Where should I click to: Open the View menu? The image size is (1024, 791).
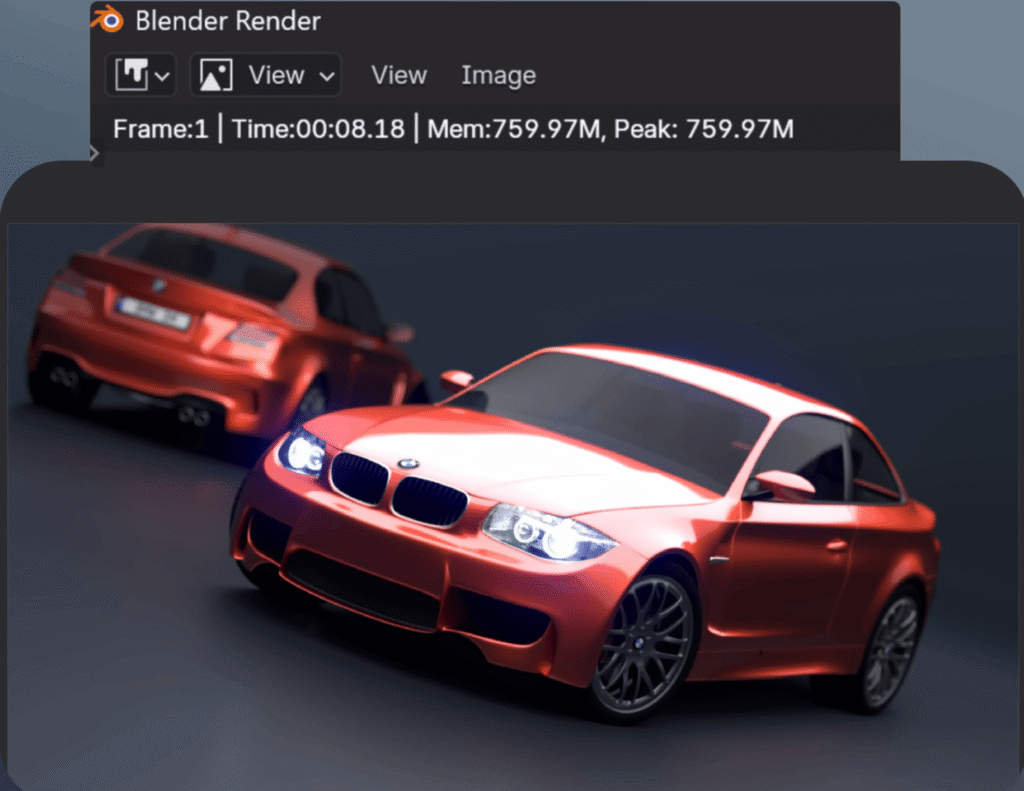[398, 75]
